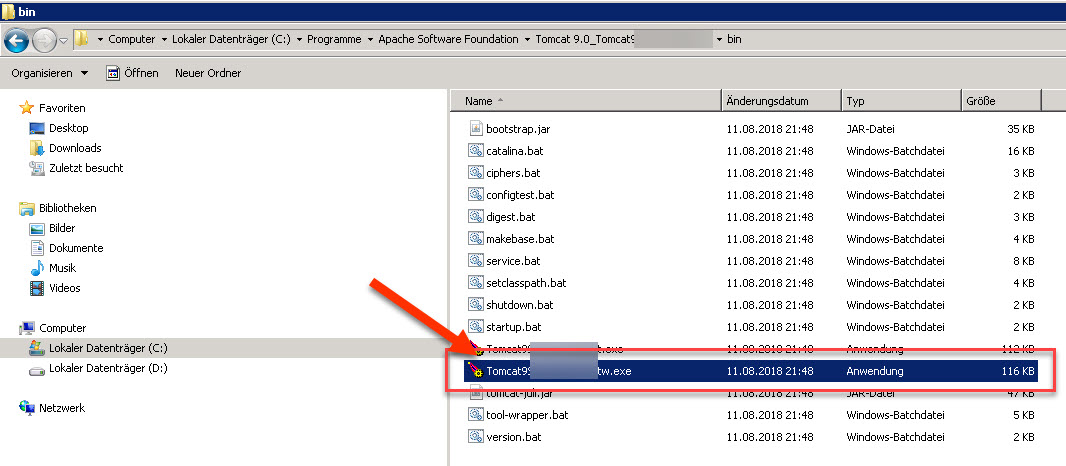The width and height of the screenshot is (1066, 466).
Task: Open Downloads in the favorites list
Action: [x=75, y=148]
